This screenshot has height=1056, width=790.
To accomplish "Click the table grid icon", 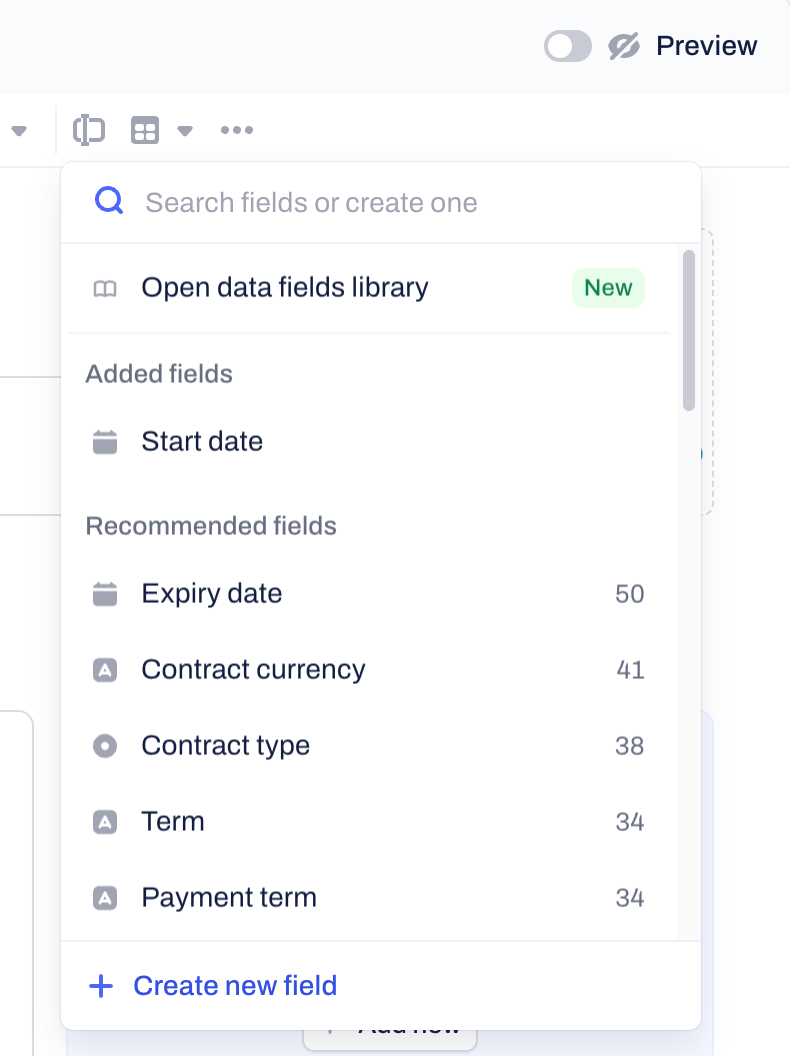I will click(145, 130).
